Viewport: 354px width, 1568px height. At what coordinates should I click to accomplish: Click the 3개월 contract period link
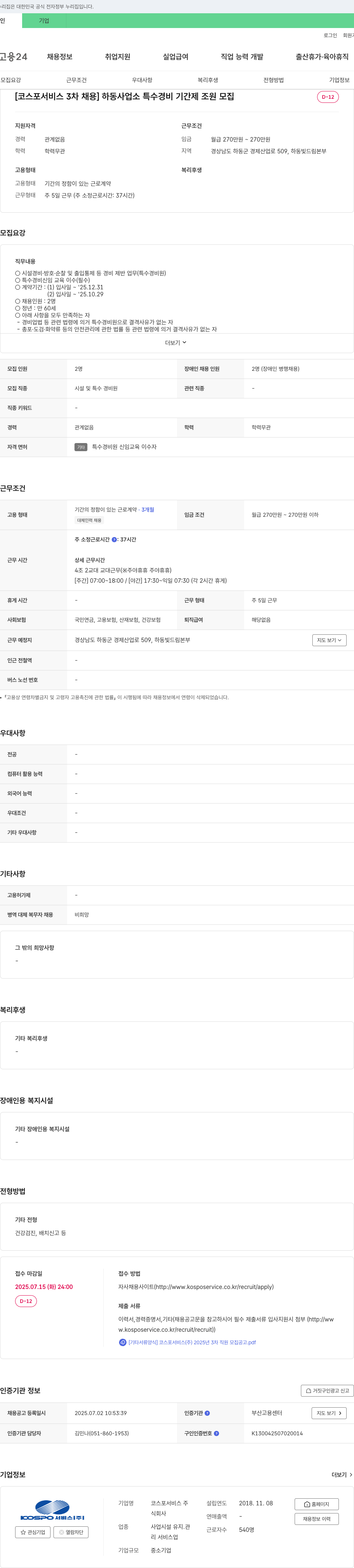[148, 509]
